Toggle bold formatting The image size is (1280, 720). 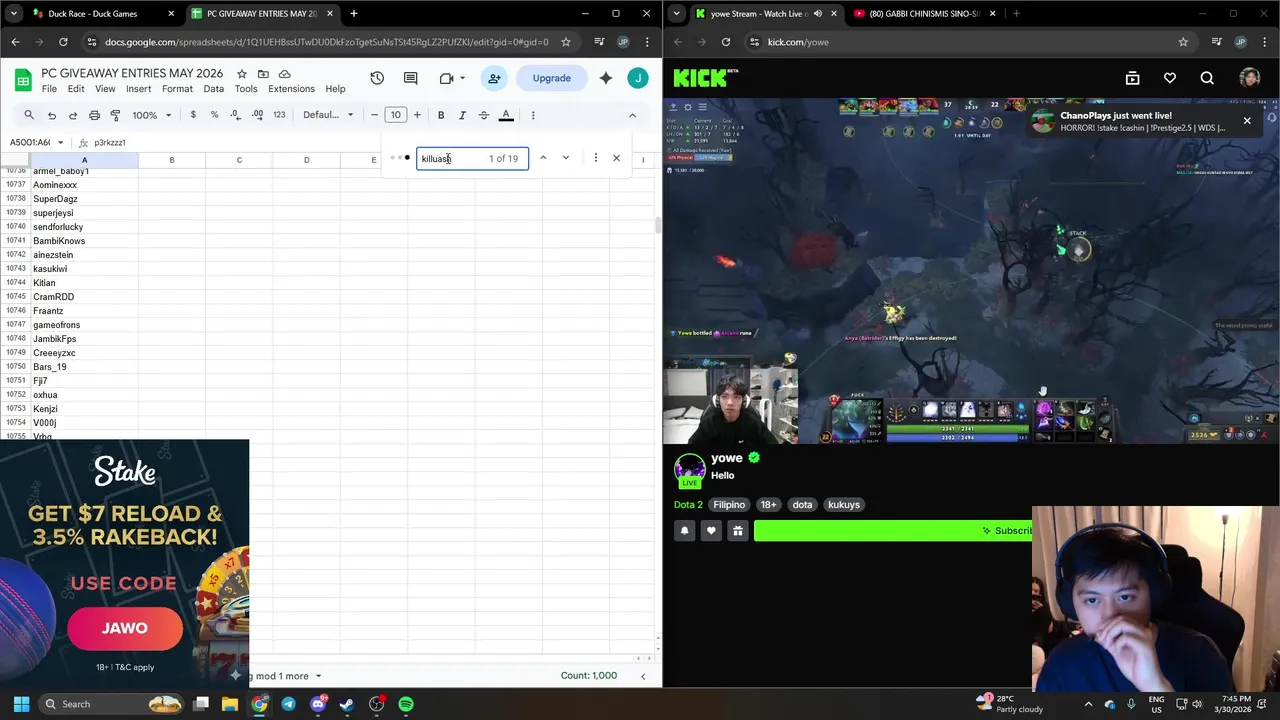click(441, 115)
